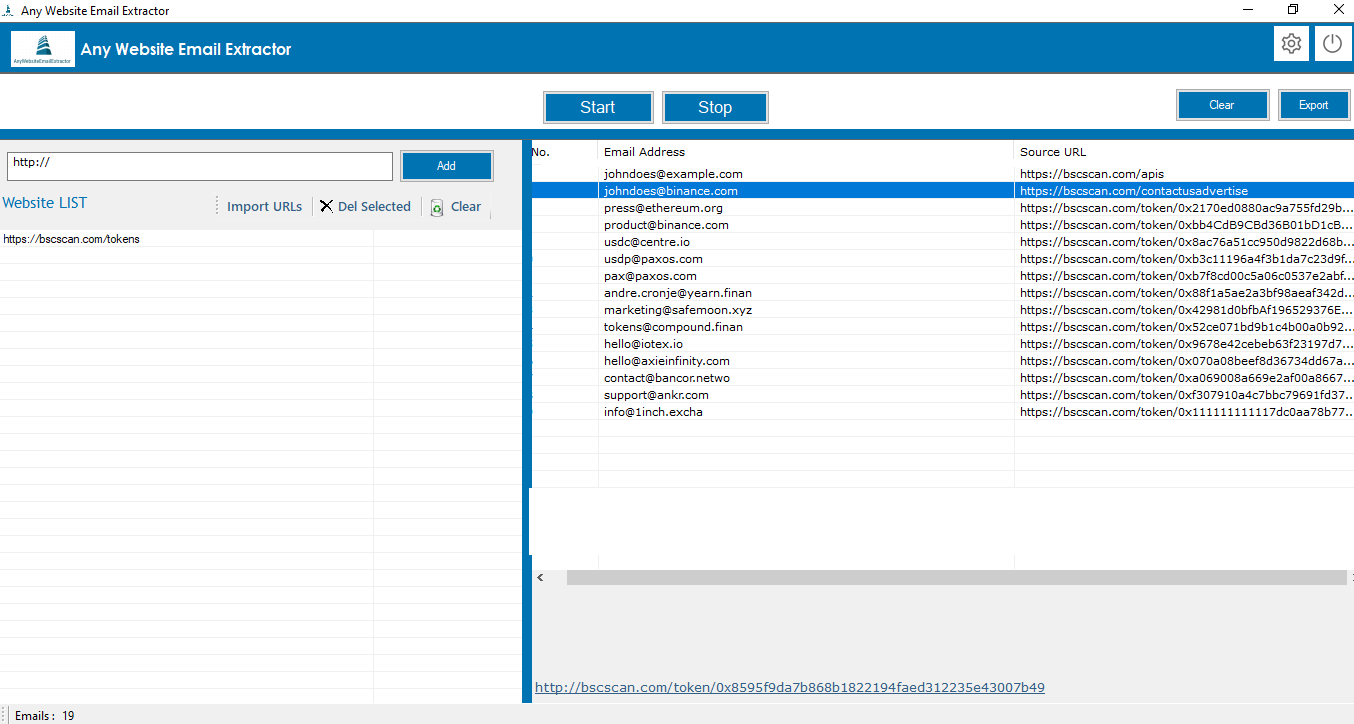Select the hello@axieinfinity.com email

(x=667, y=361)
